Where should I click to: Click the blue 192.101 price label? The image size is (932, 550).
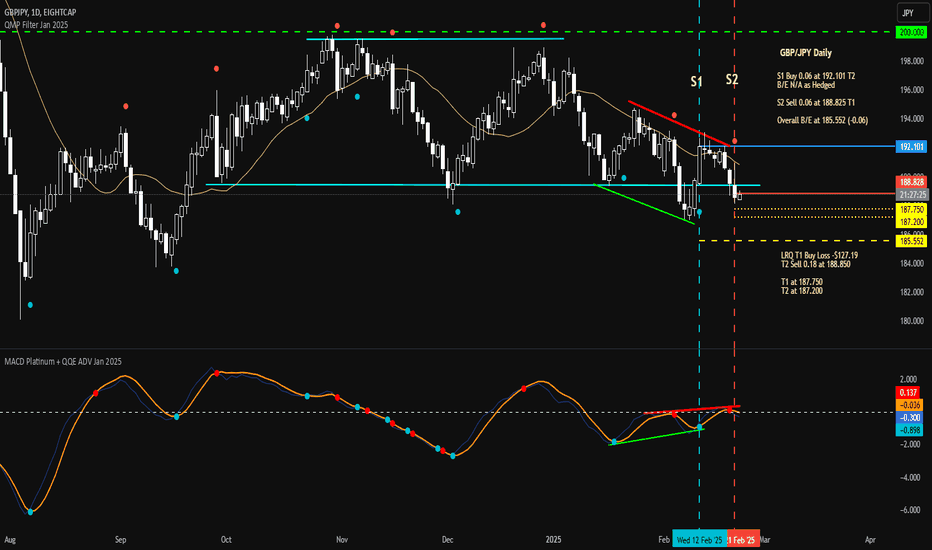coord(911,146)
